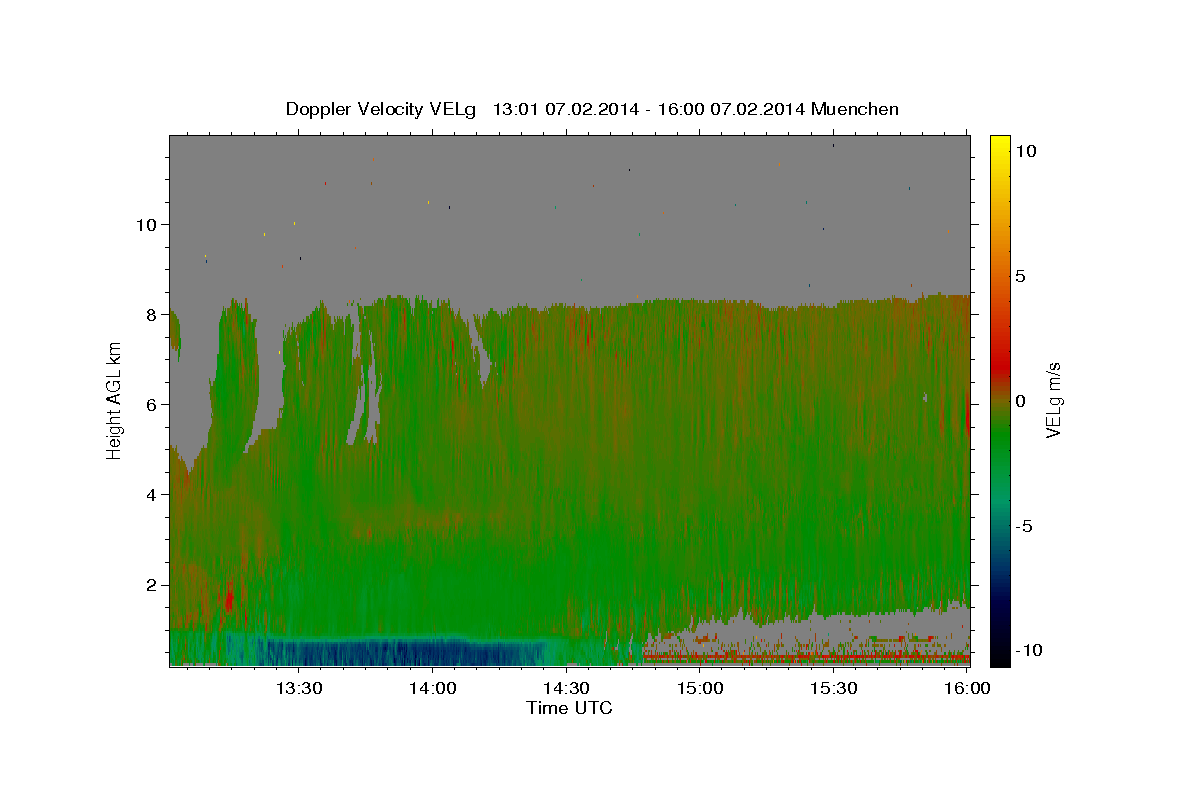Select the 13:30 time tick label

[298, 689]
